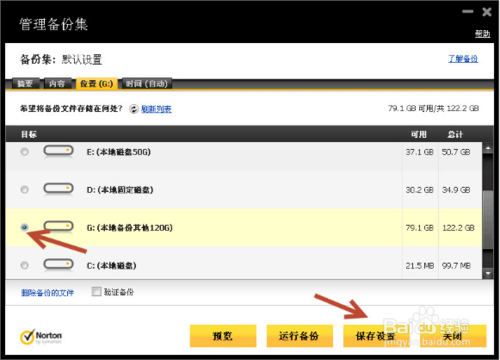The image size is (500, 360).
Task: Click the G: drive disk icon
Action: point(58,227)
